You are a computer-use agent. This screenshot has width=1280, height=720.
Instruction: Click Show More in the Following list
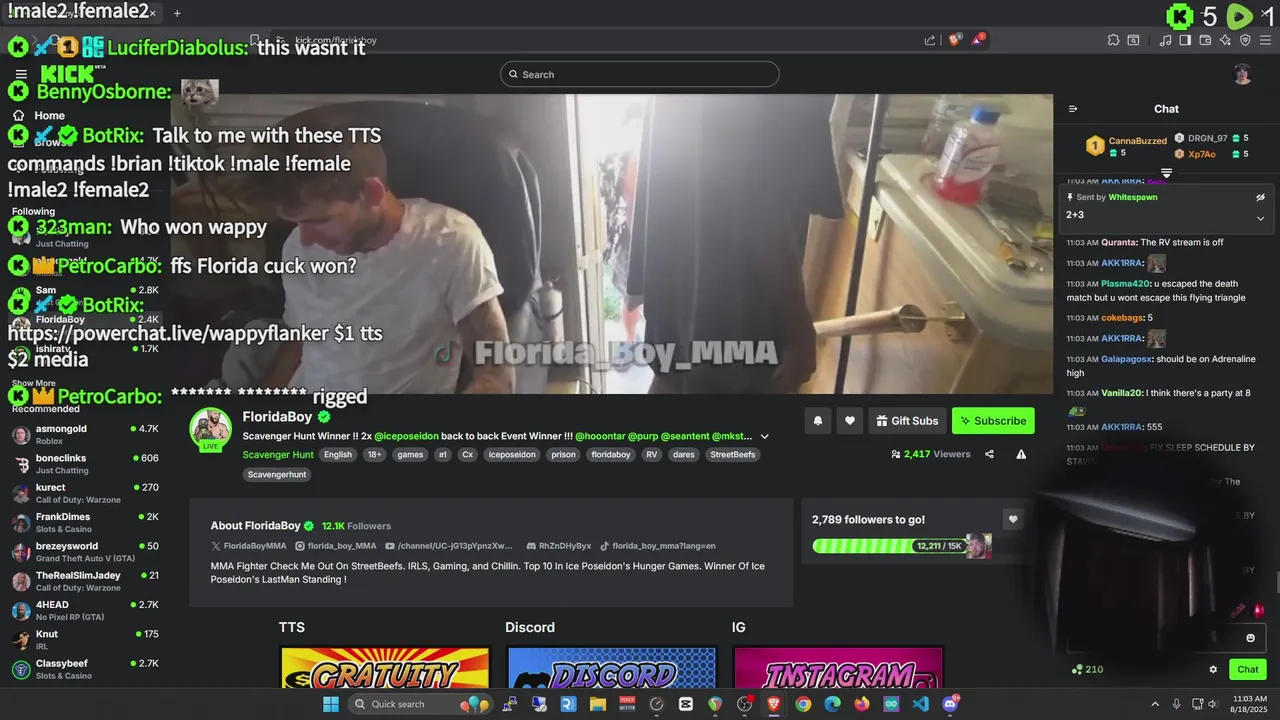pos(34,383)
